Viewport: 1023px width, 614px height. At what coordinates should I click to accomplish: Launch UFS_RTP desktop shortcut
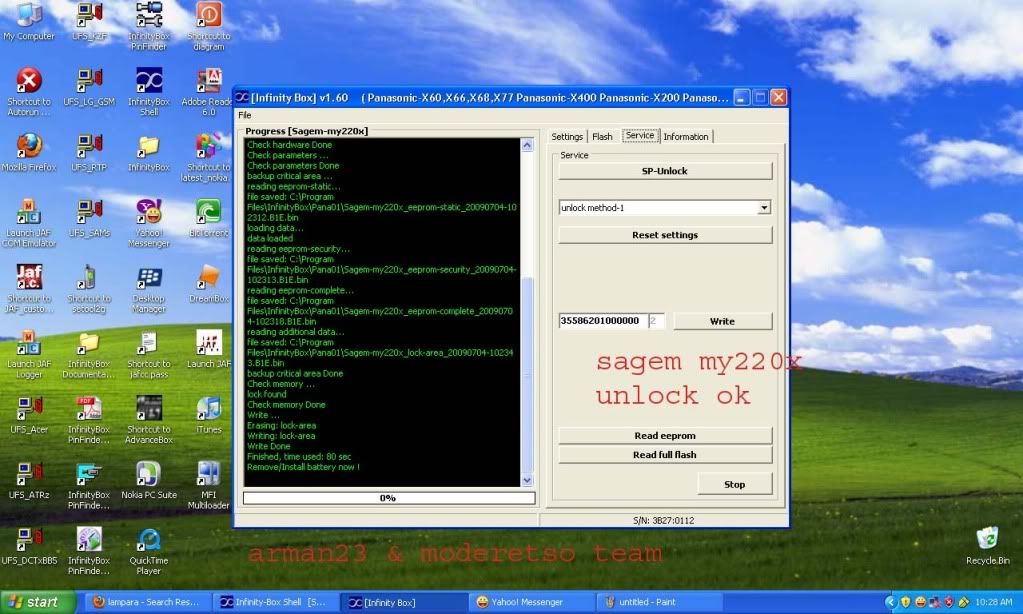click(89, 152)
